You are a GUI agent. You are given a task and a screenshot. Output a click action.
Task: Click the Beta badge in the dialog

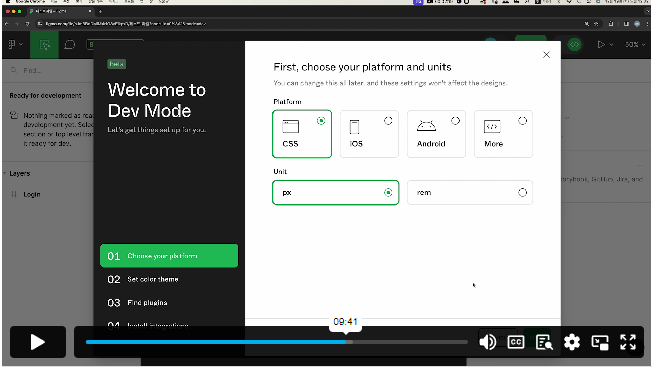point(116,64)
